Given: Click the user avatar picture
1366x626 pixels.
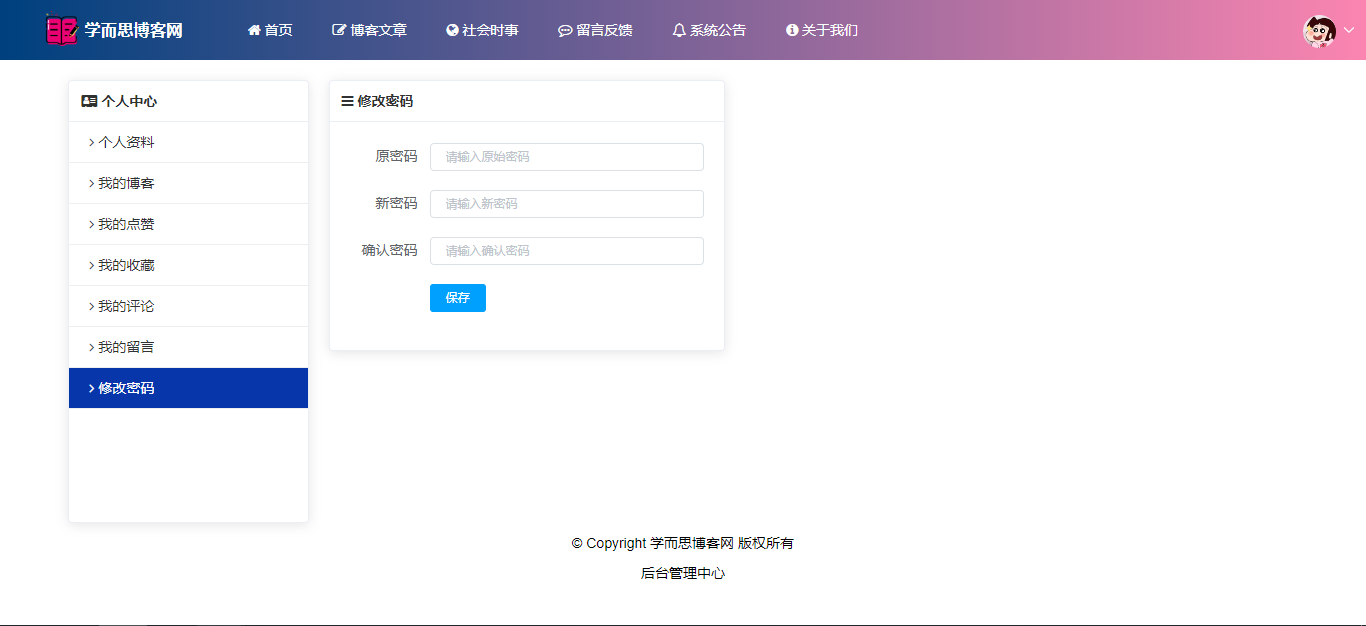Looking at the screenshot, I should (x=1319, y=31).
